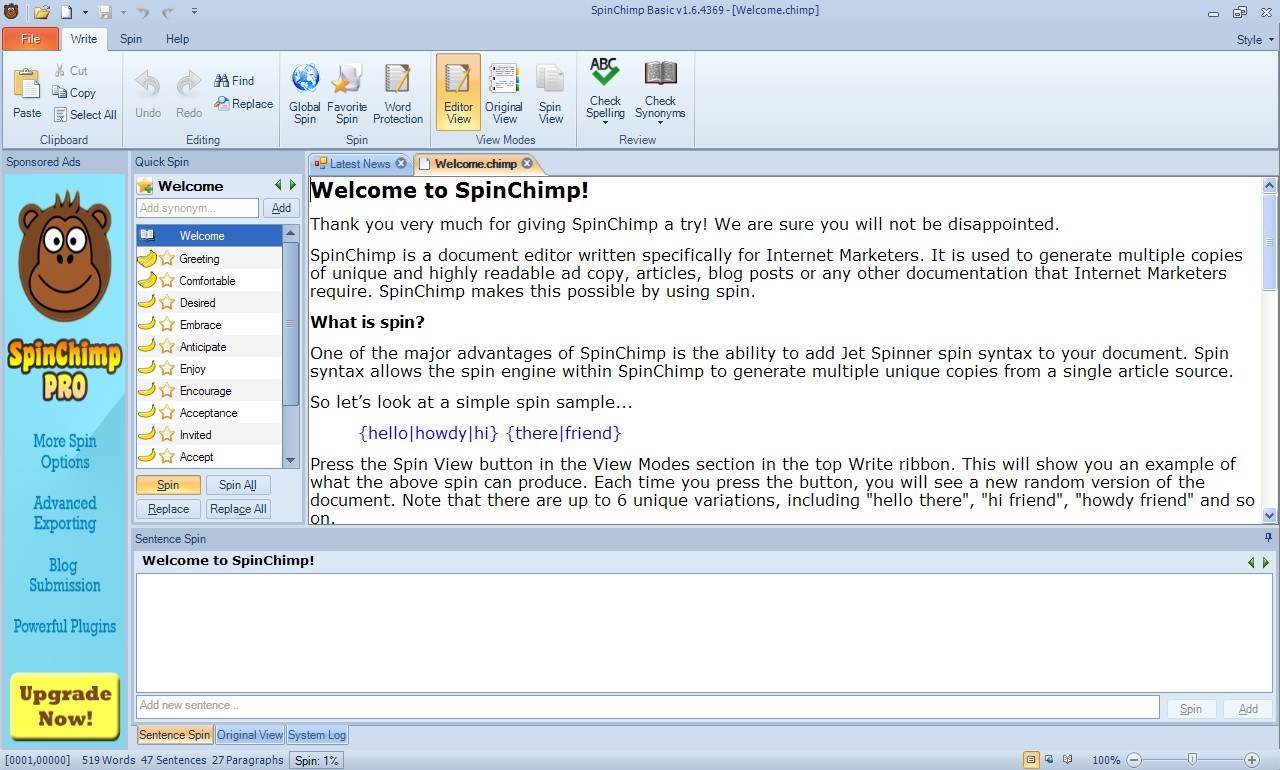
Task: Close the Latest News tab
Action: coord(401,164)
